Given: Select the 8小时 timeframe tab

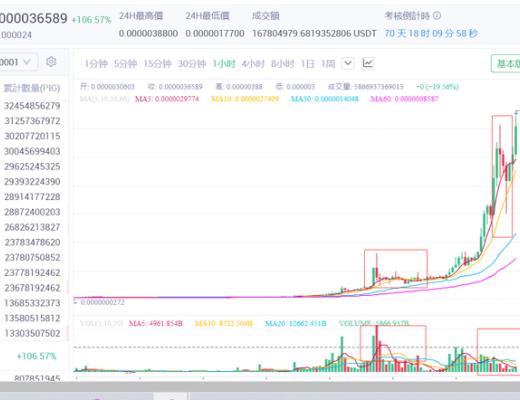Looking at the screenshot, I should 283,63.
